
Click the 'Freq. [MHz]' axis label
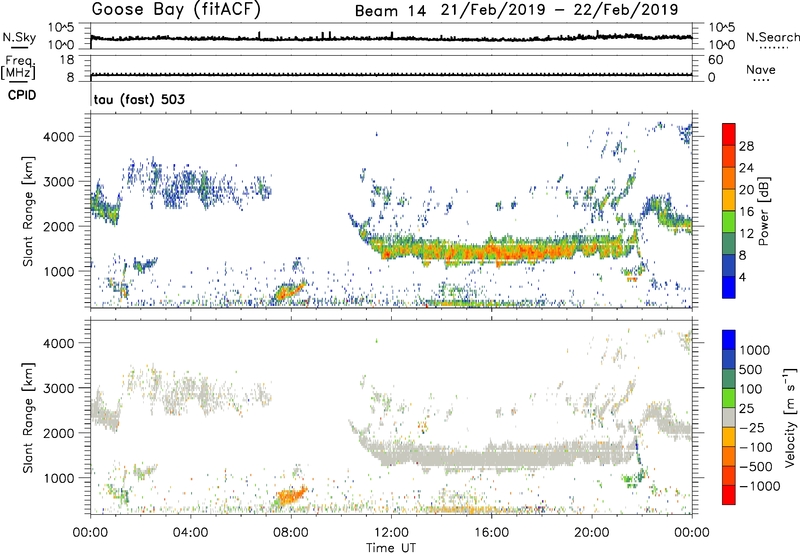pyautogui.click(x=19, y=68)
